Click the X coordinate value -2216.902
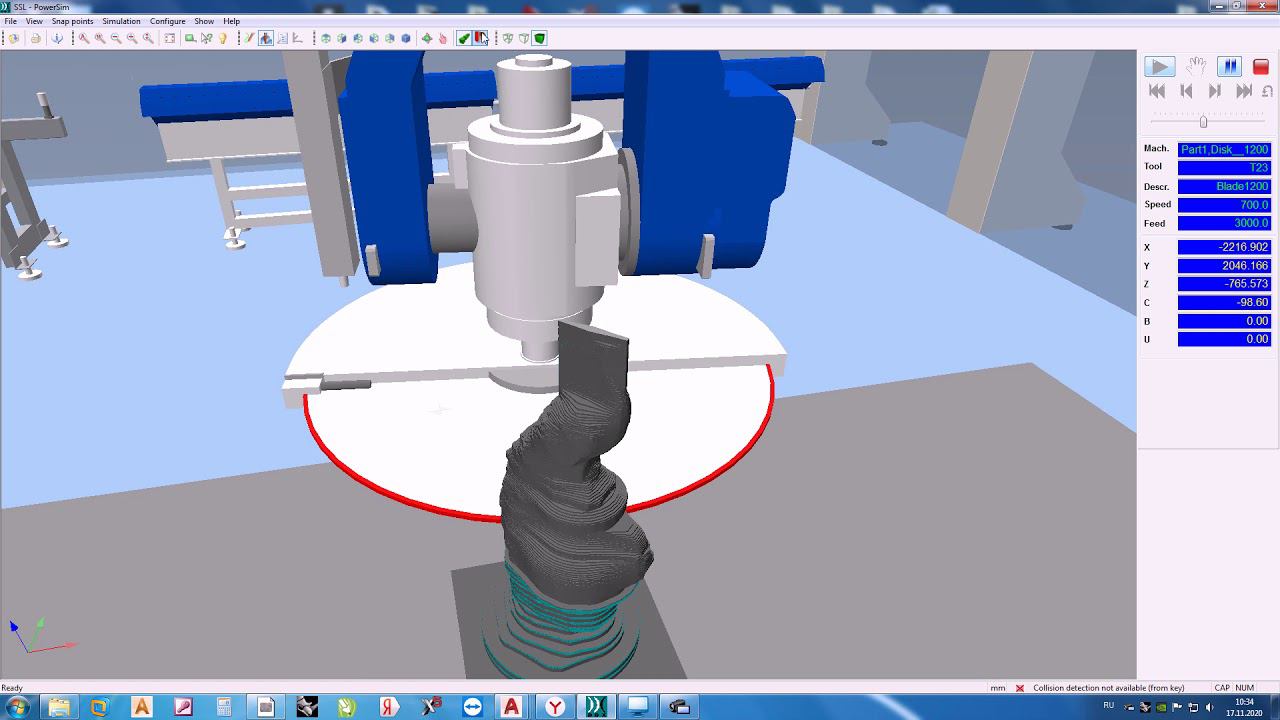1280x720 pixels. (1224, 247)
